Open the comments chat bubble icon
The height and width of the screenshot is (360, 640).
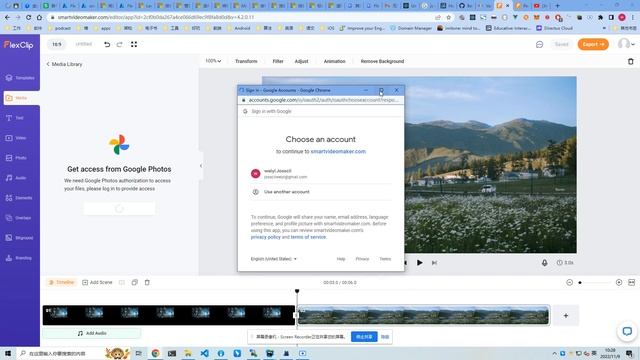click(x=539, y=44)
